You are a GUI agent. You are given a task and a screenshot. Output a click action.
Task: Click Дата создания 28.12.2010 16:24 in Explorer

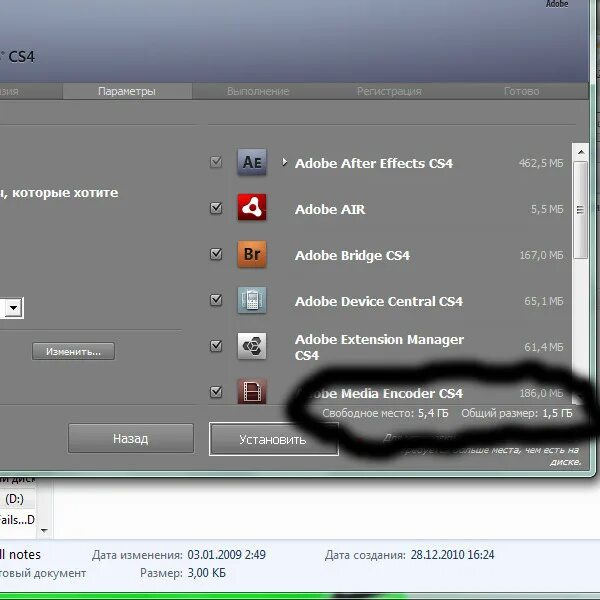[x=410, y=554]
